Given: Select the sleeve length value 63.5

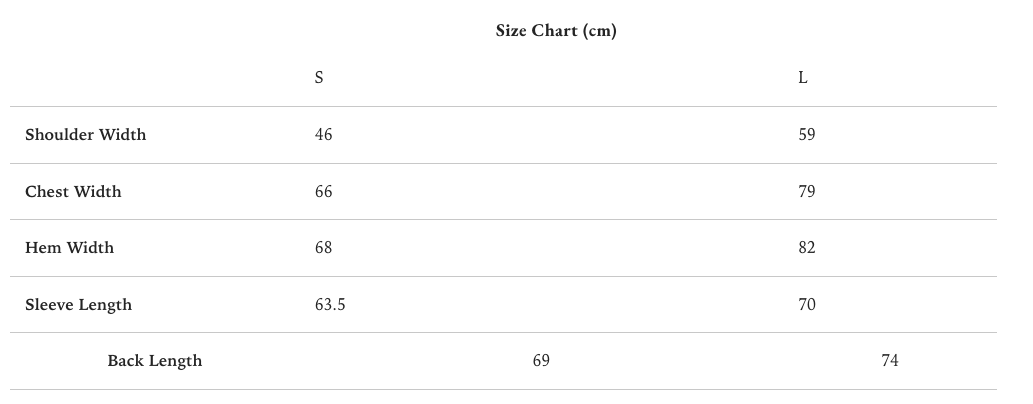Looking at the screenshot, I should coord(330,305).
